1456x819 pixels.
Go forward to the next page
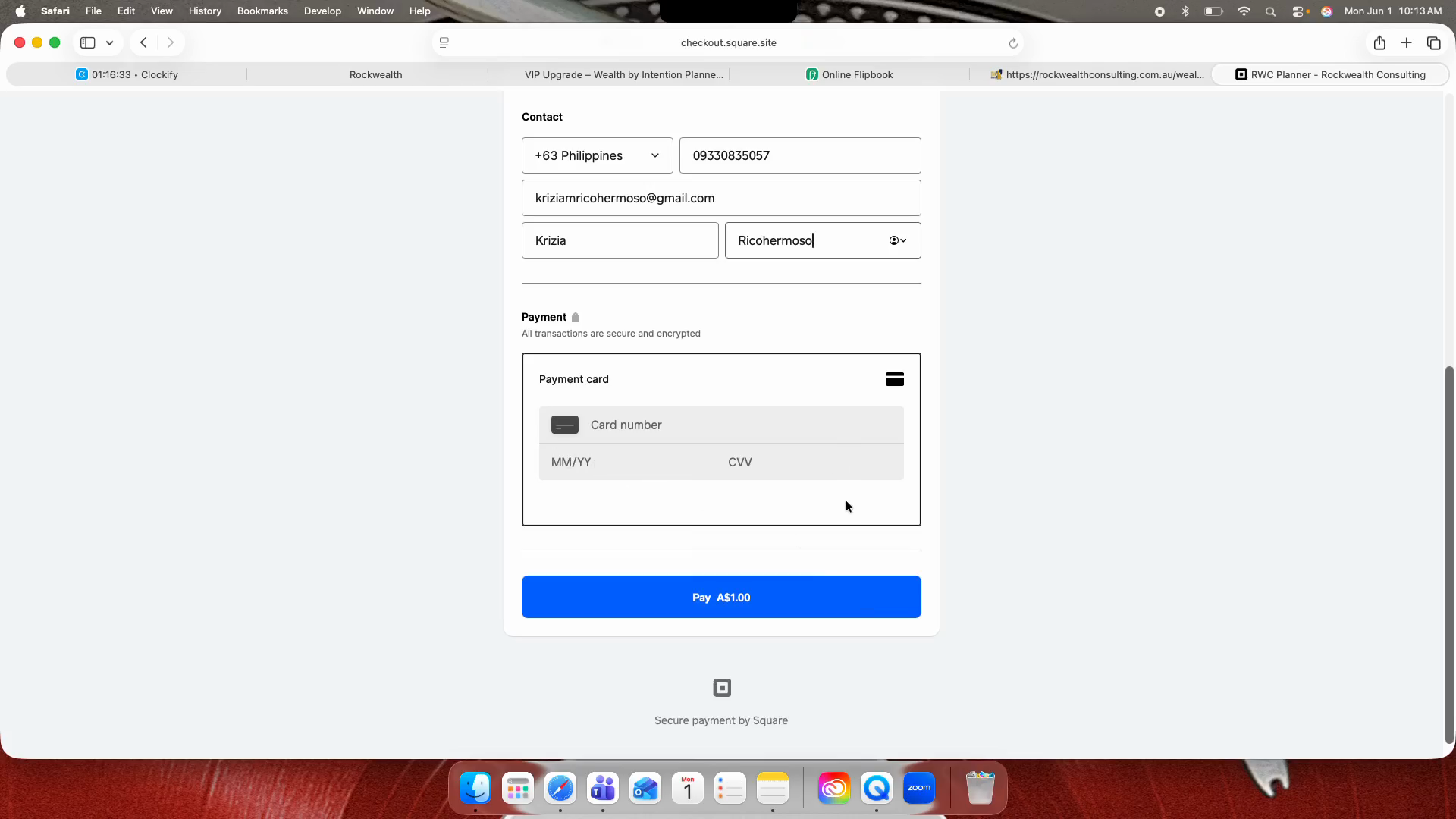pos(171,42)
